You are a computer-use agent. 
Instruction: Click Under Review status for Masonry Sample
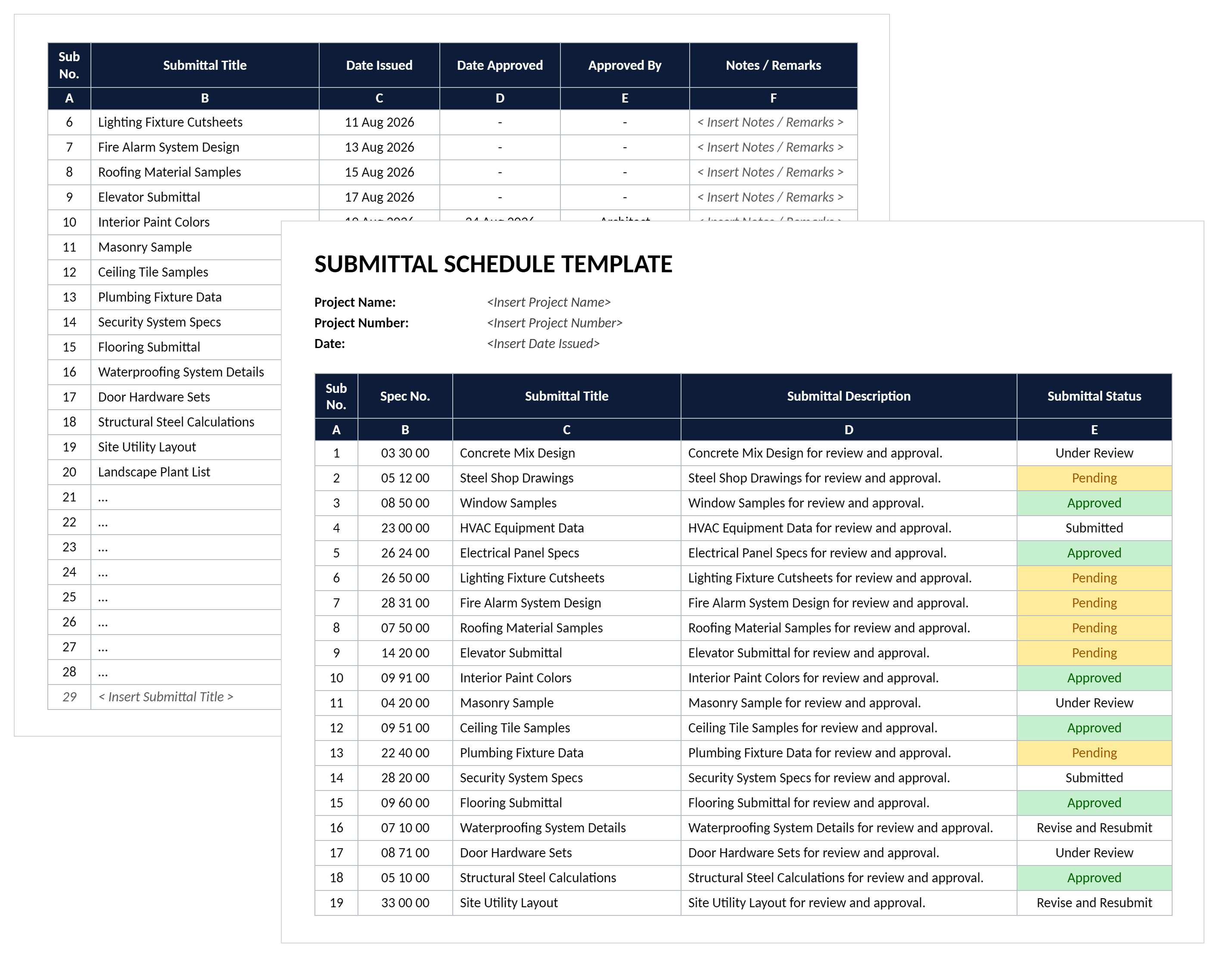[1094, 703]
